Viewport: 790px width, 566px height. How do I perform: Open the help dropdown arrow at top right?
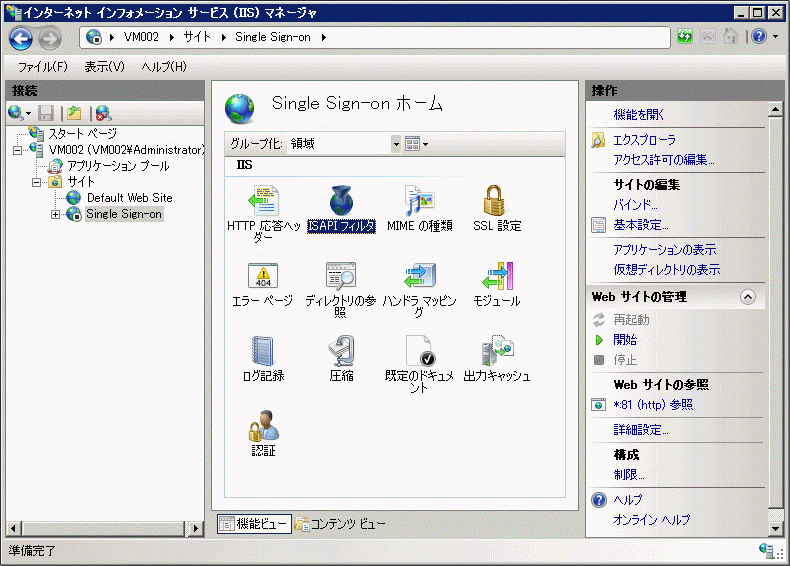point(776,36)
